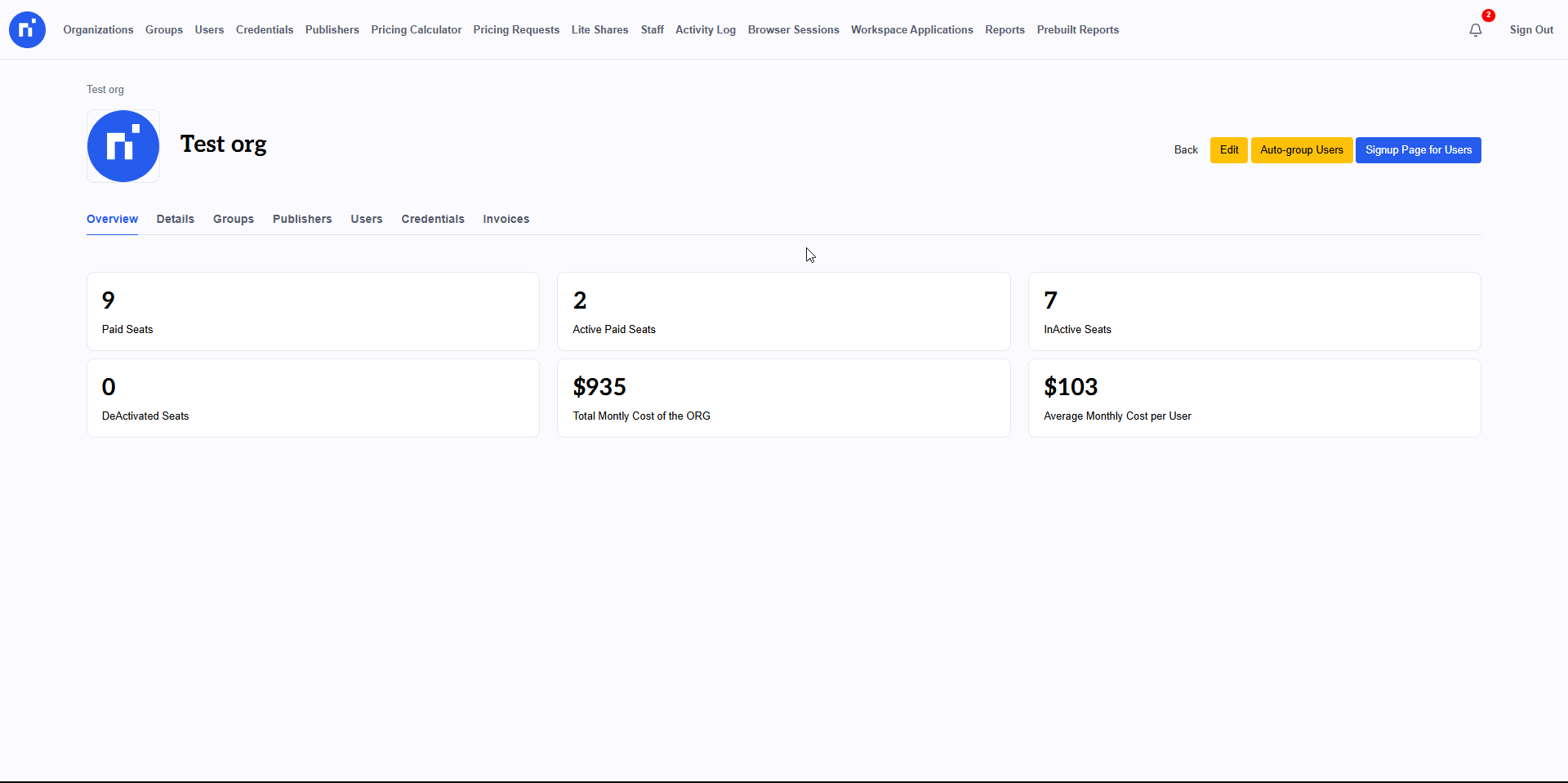
Task: Select the Publishers tab under Test org
Action: 302,219
